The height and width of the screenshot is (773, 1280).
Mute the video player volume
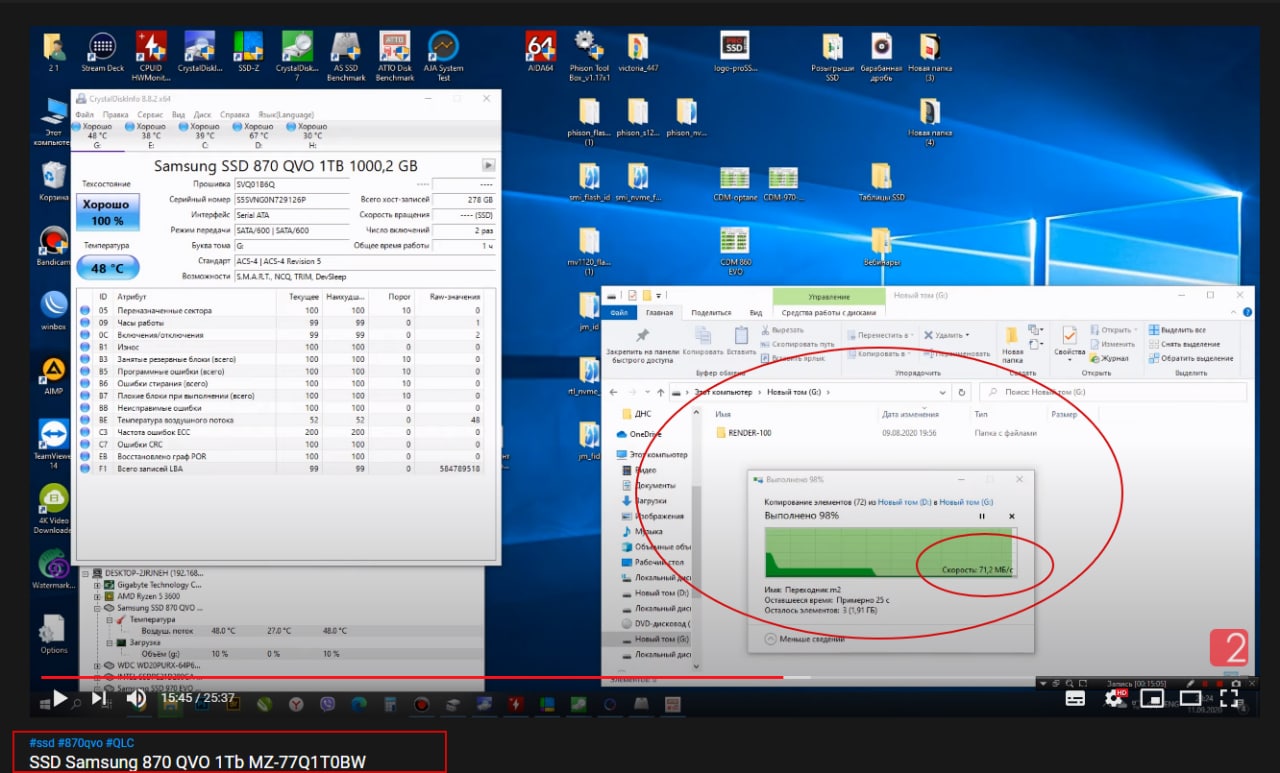pos(137,699)
